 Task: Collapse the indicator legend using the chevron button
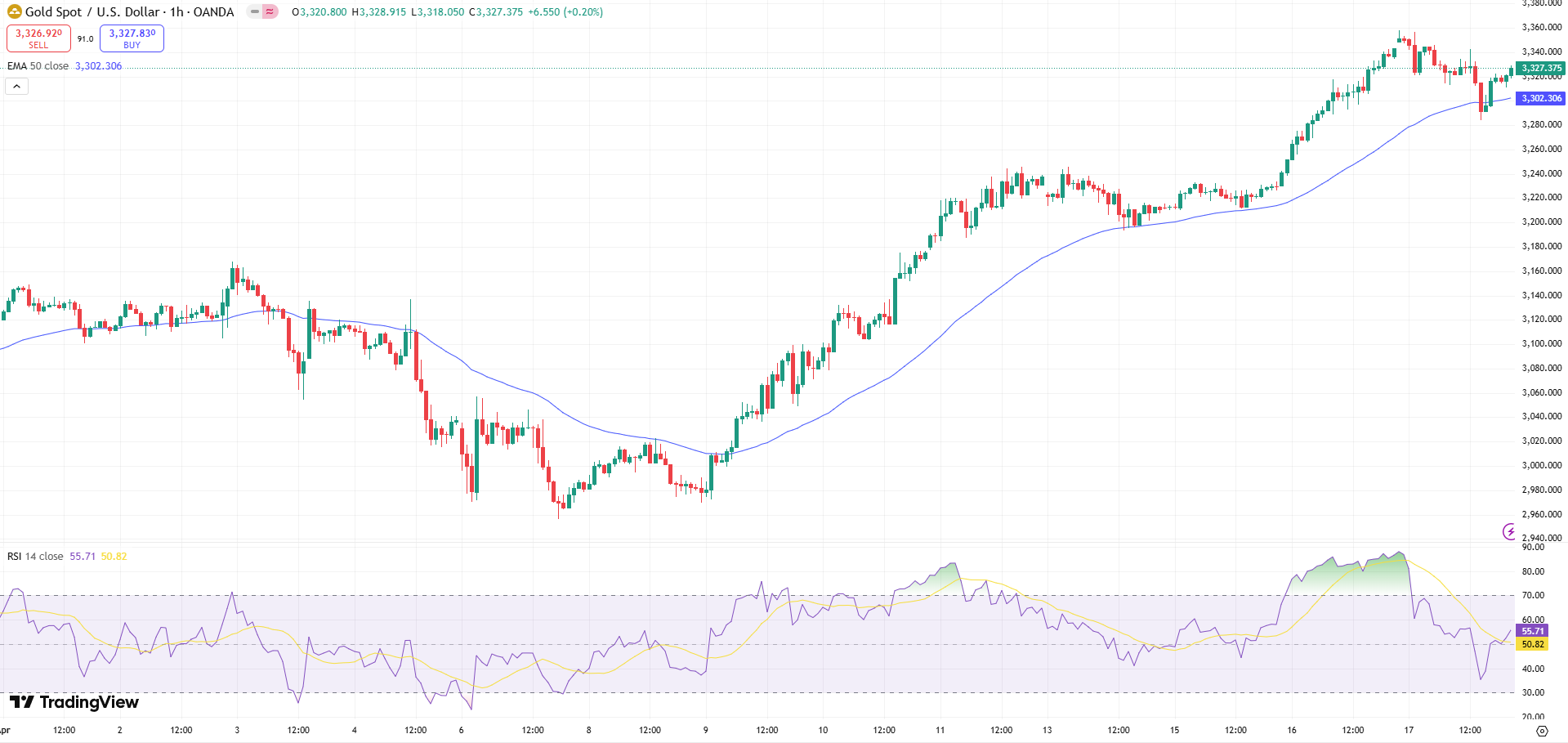(x=16, y=85)
